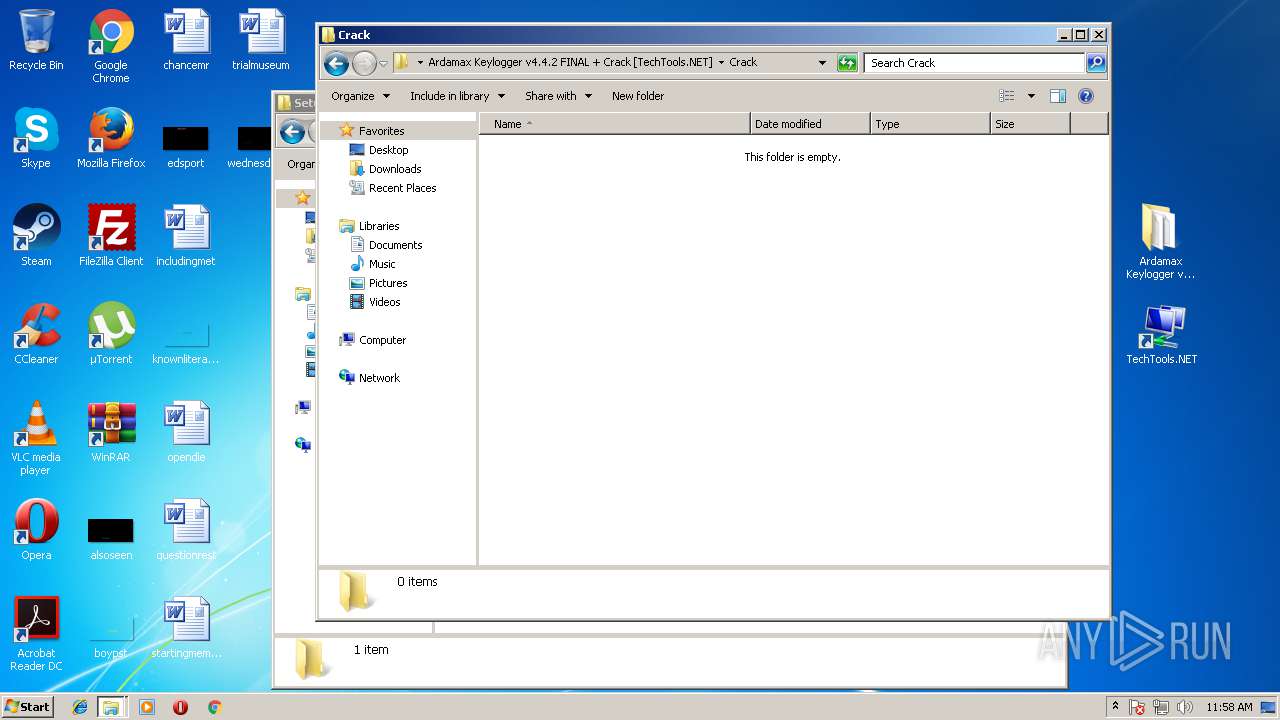Open Downloads in the navigation pane
1280x720 pixels.
pos(394,169)
